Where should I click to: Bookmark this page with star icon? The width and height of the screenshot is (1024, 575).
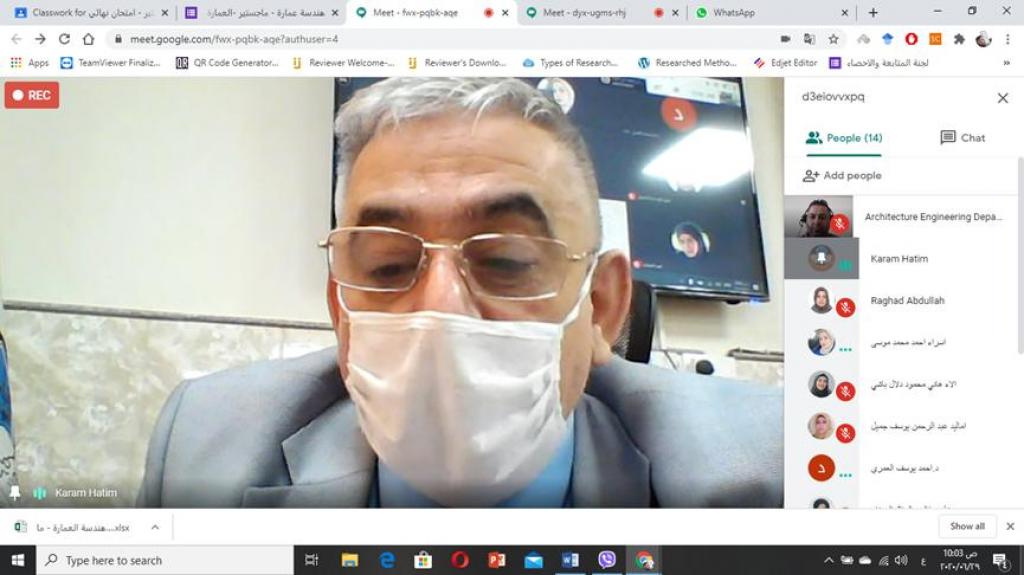(833, 39)
